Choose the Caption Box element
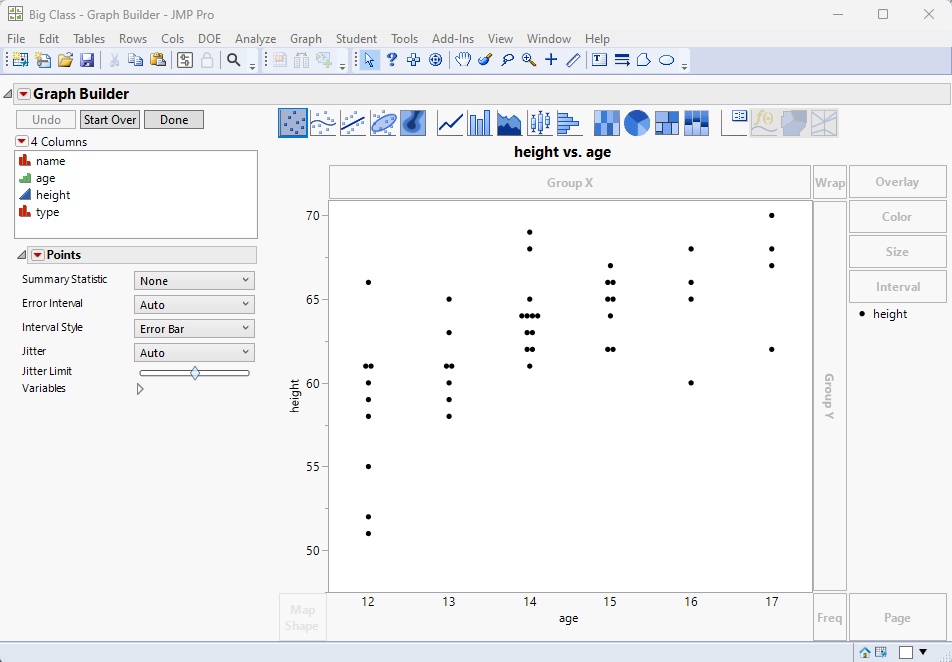The width and height of the screenshot is (952, 662). 734,123
